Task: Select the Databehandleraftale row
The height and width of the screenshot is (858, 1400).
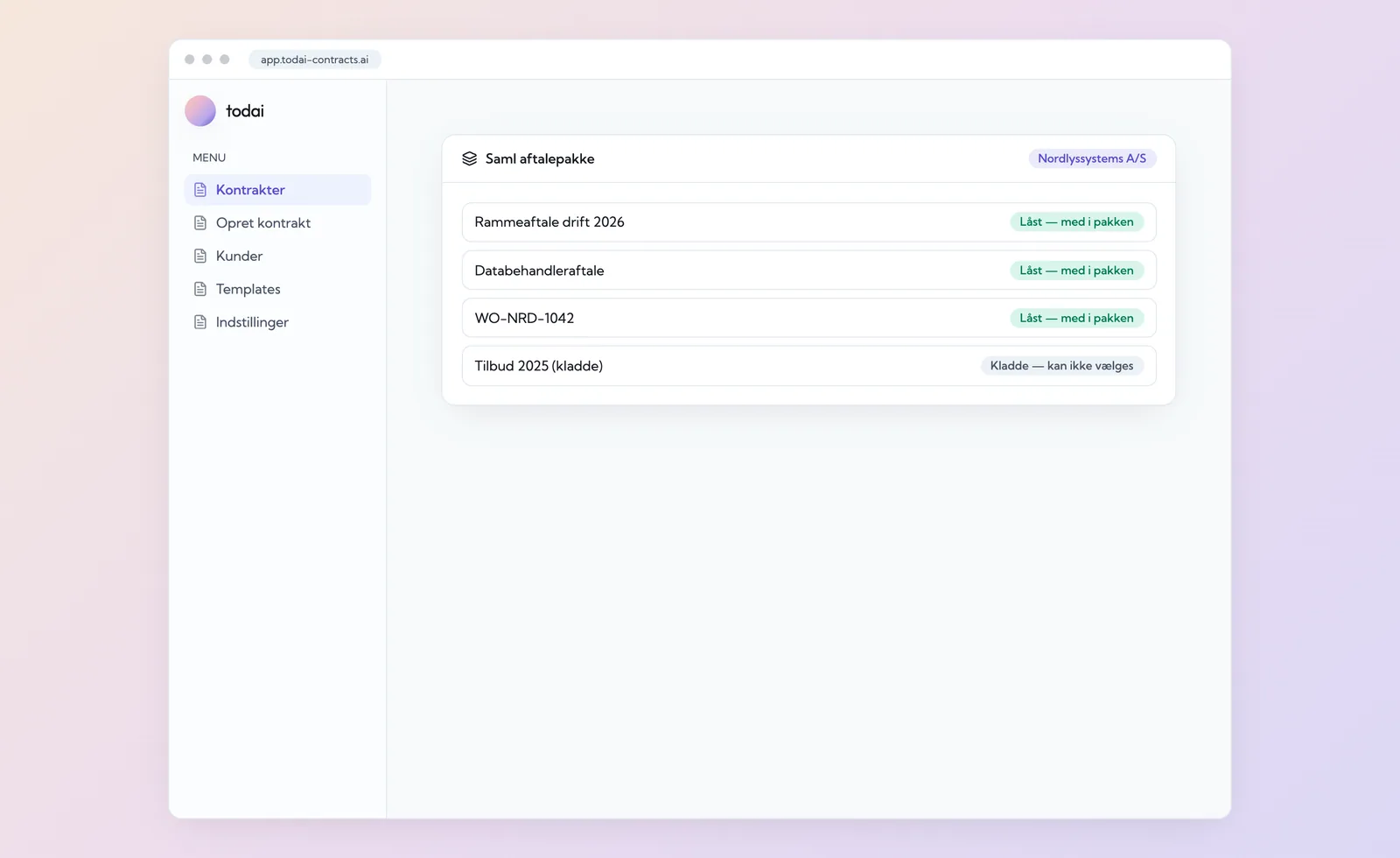Action: coord(809,271)
